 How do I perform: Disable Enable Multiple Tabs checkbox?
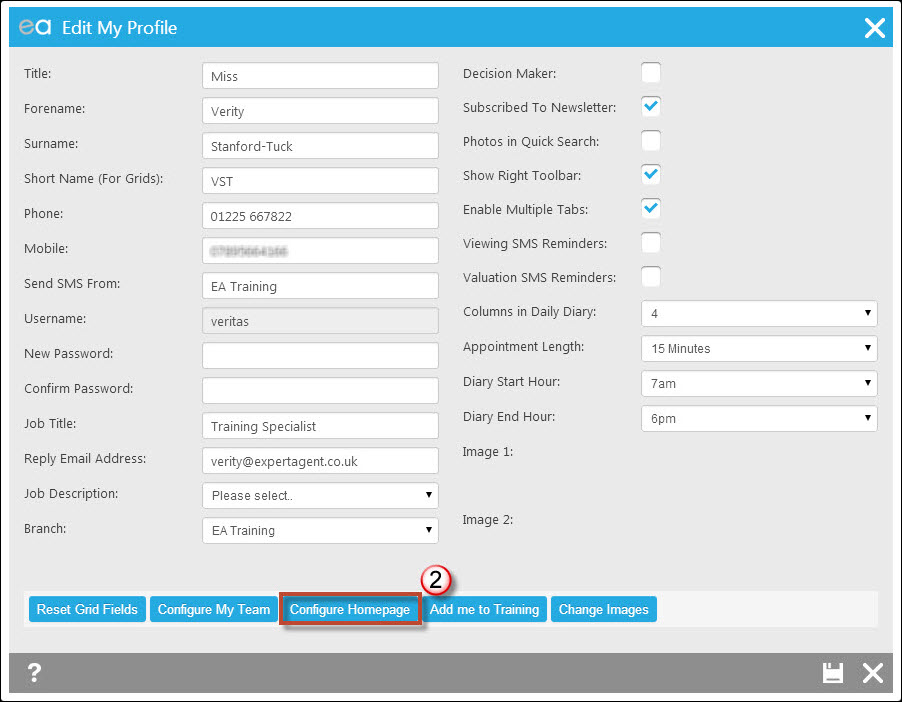tap(651, 208)
